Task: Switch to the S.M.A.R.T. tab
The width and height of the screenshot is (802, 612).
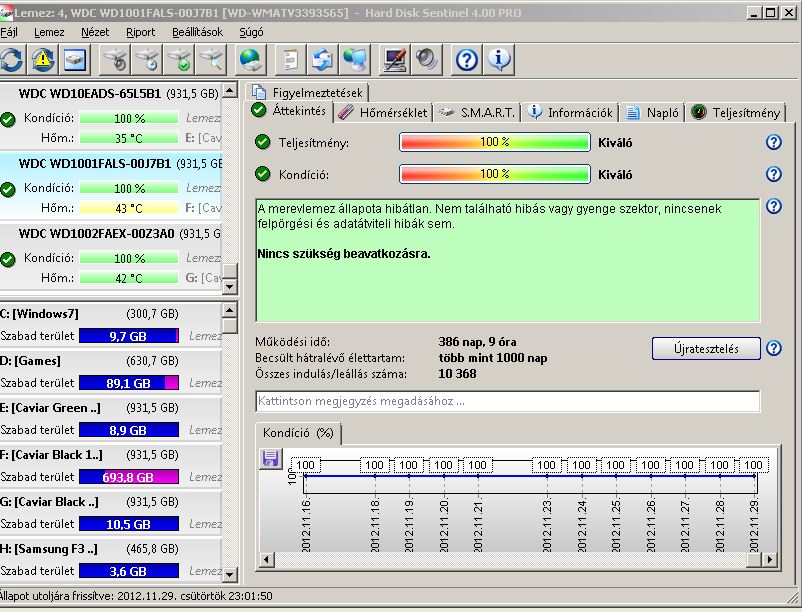Action: (478, 112)
